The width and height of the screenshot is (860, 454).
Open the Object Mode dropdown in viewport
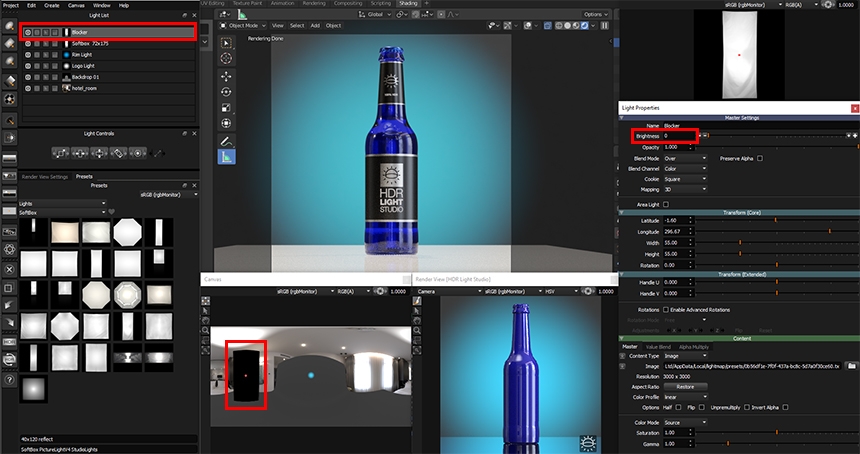click(x=242, y=25)
